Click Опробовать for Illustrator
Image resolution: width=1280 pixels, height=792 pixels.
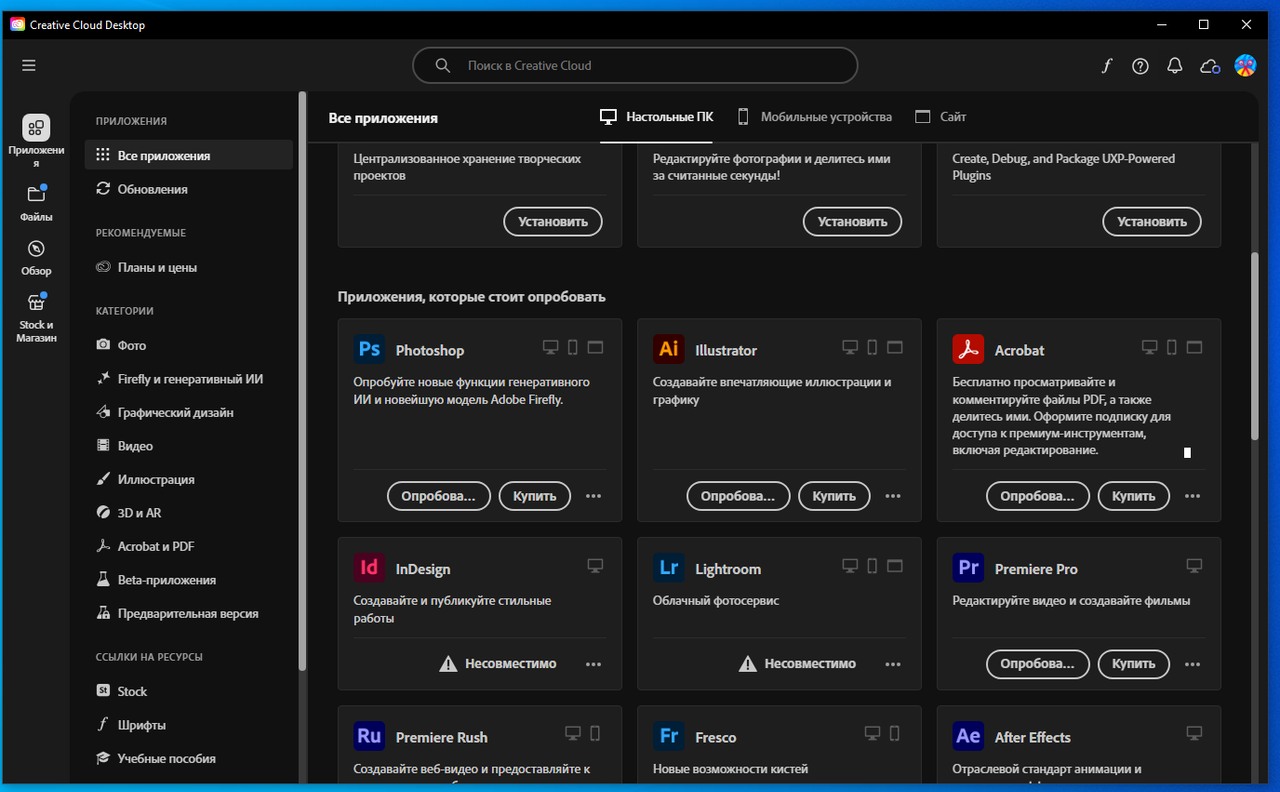pyautogui.click(x=738, y=496)
